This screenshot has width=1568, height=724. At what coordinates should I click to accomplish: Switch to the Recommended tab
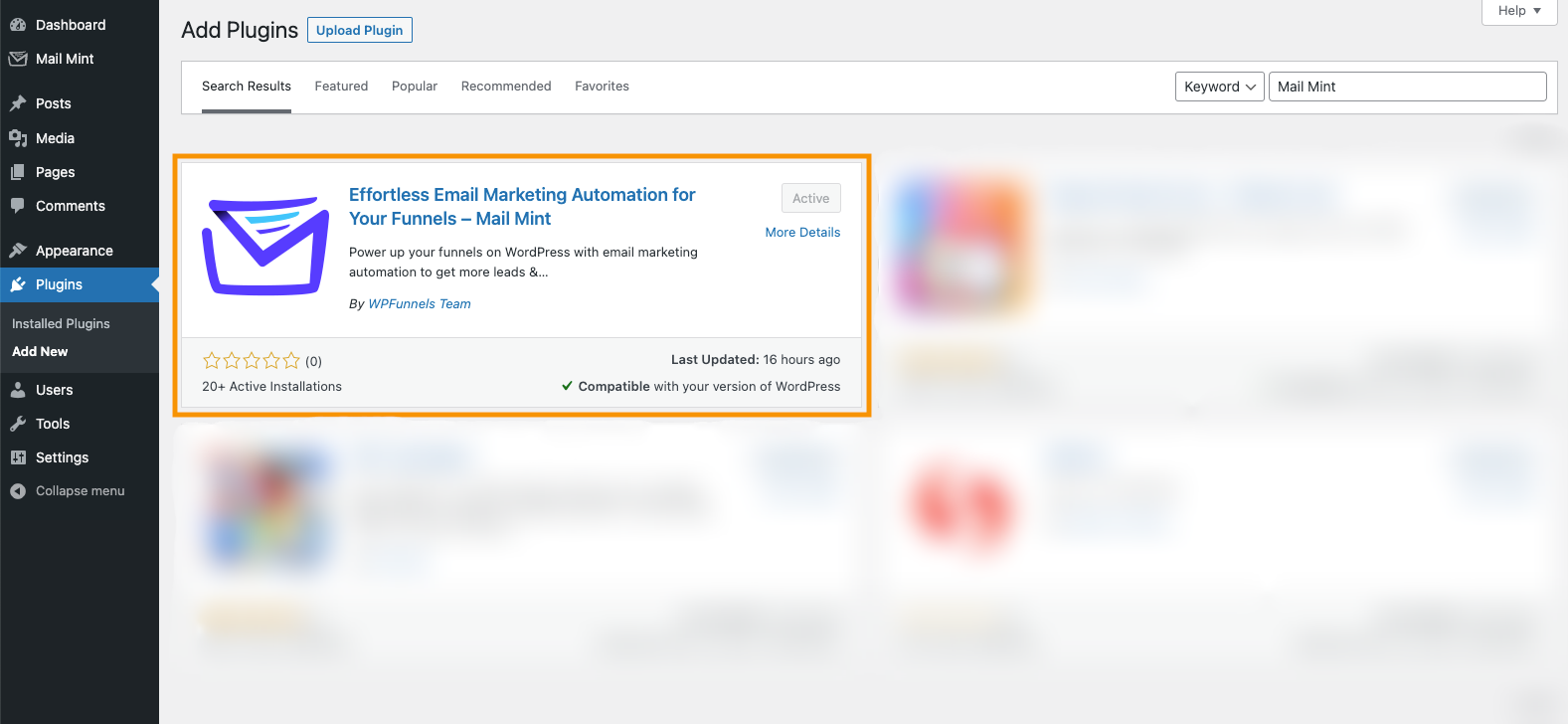(x=506, y=87)
